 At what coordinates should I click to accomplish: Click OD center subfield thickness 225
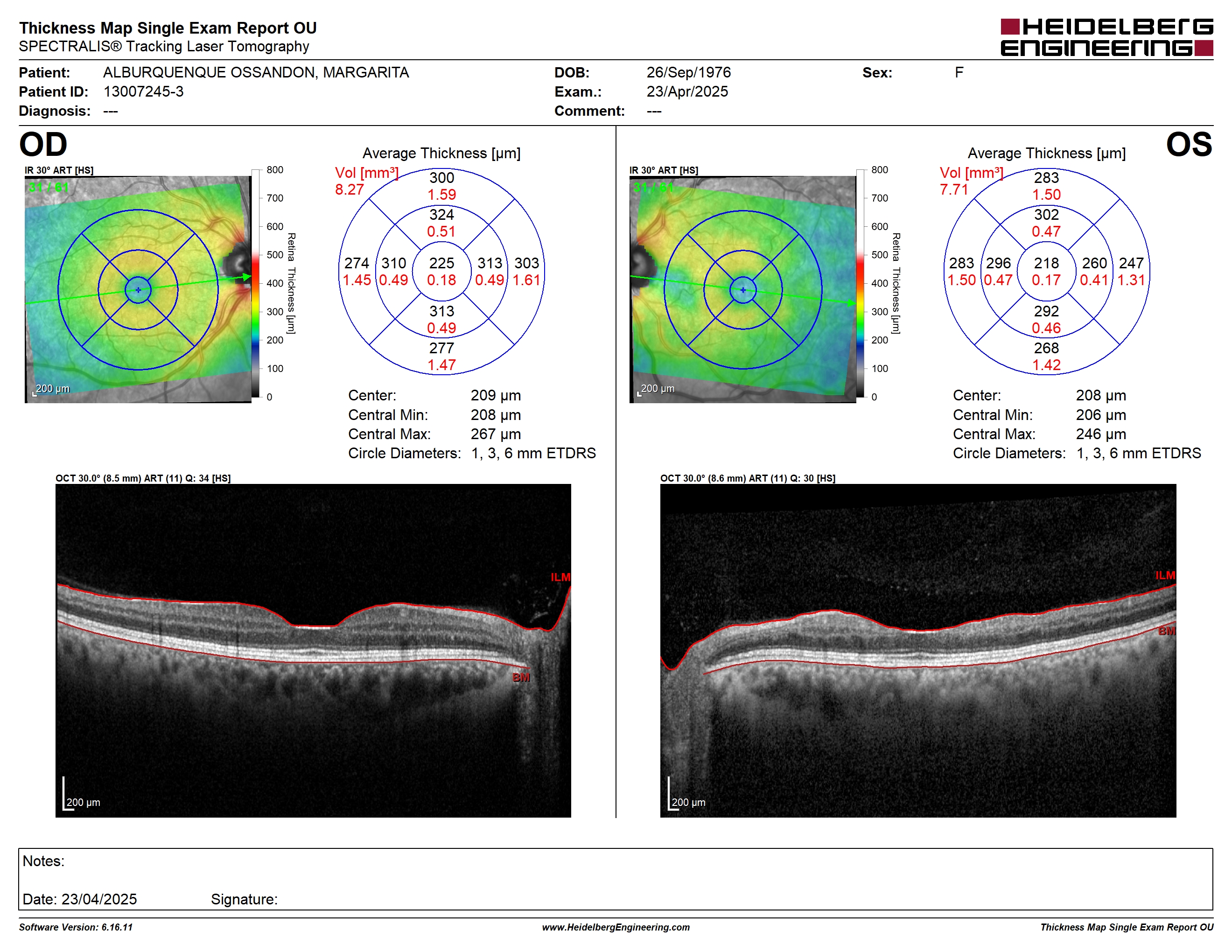[x=441, y=263]
